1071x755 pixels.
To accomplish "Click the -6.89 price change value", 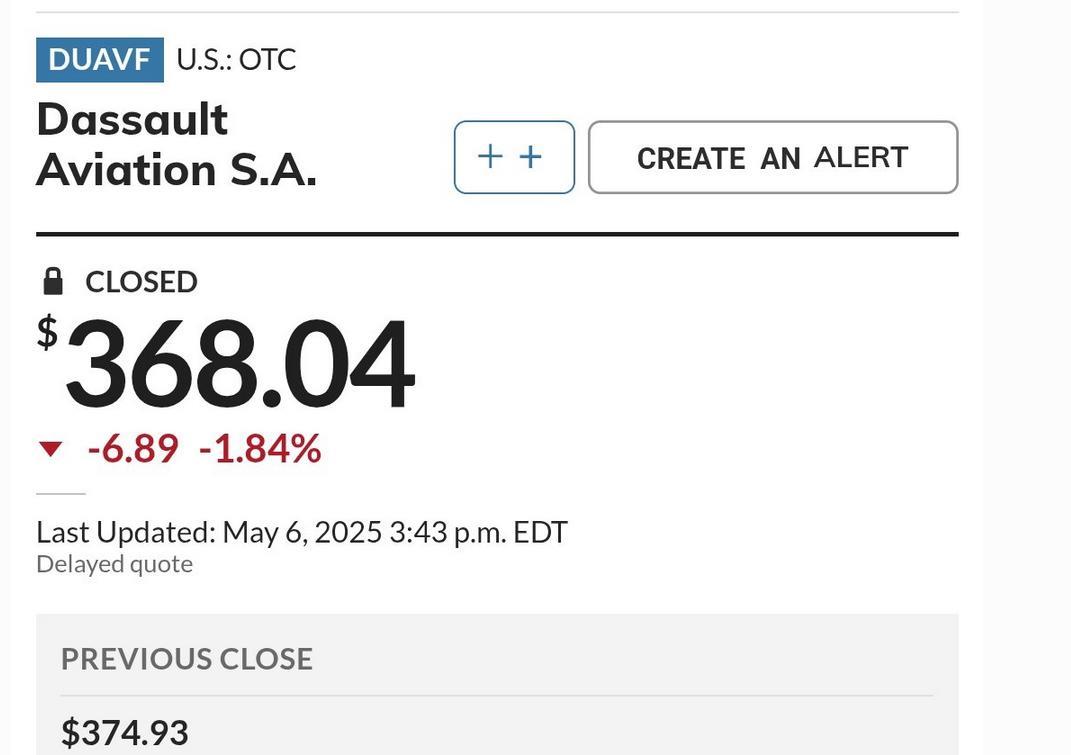I will (x=133, y=449).
